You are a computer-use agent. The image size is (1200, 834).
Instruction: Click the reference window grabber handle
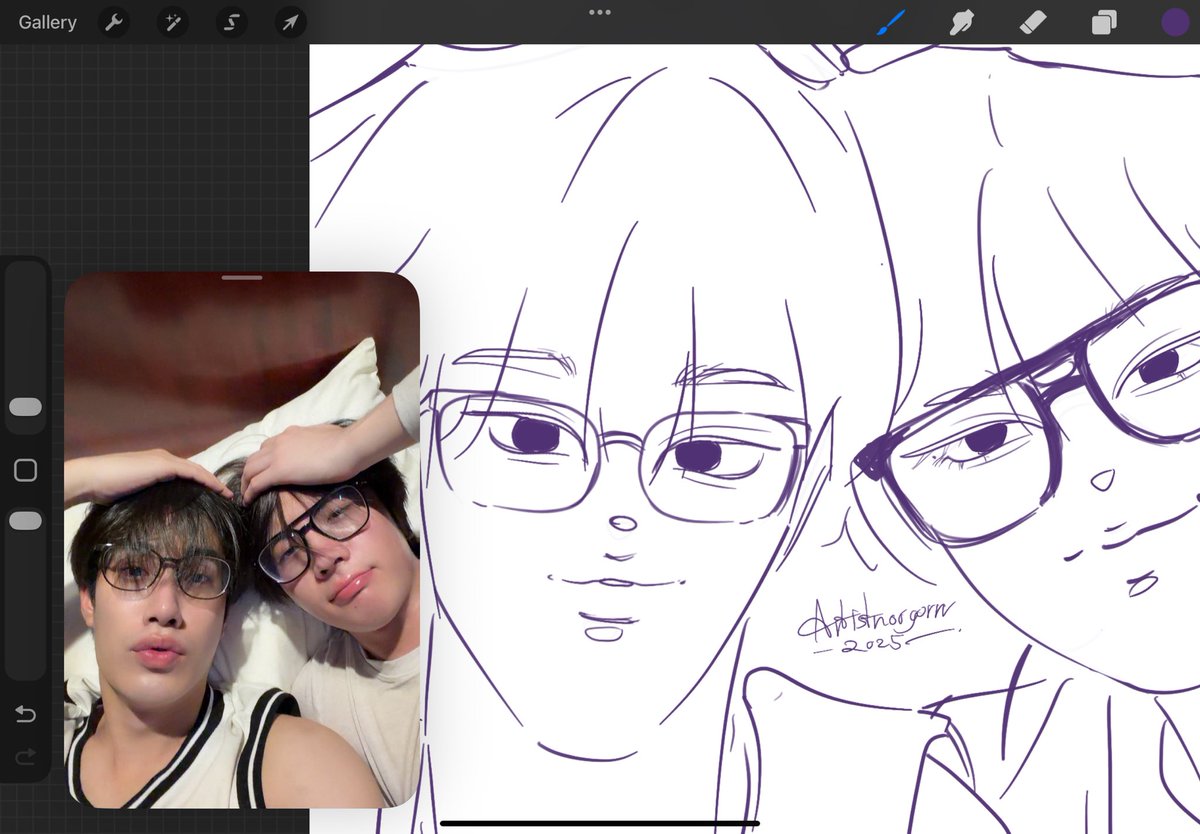click(242, 277)
